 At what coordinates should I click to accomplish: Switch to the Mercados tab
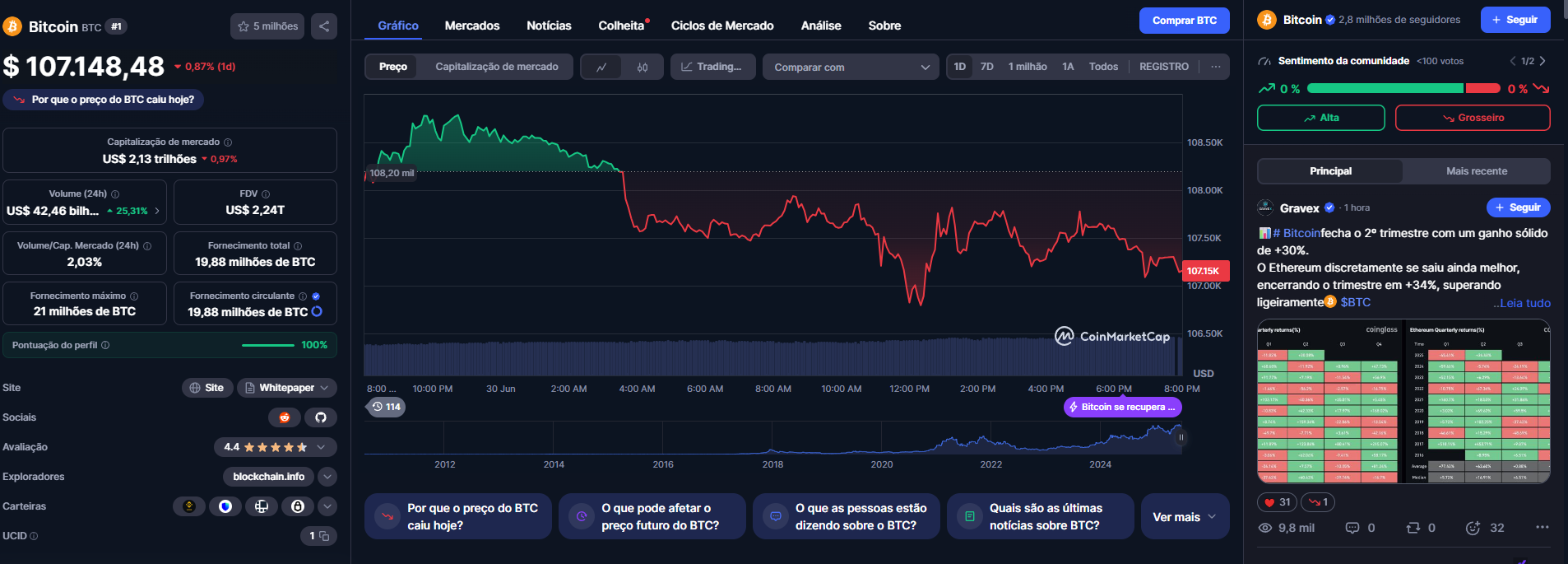[472, 26]
